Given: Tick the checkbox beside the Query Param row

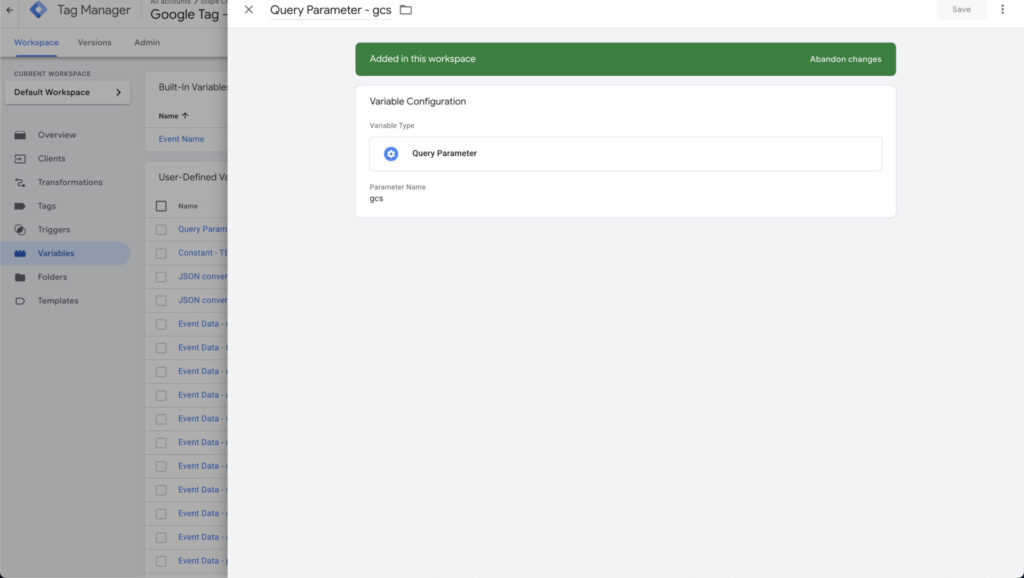Looking at the screenshot, I should coord(161,229).
